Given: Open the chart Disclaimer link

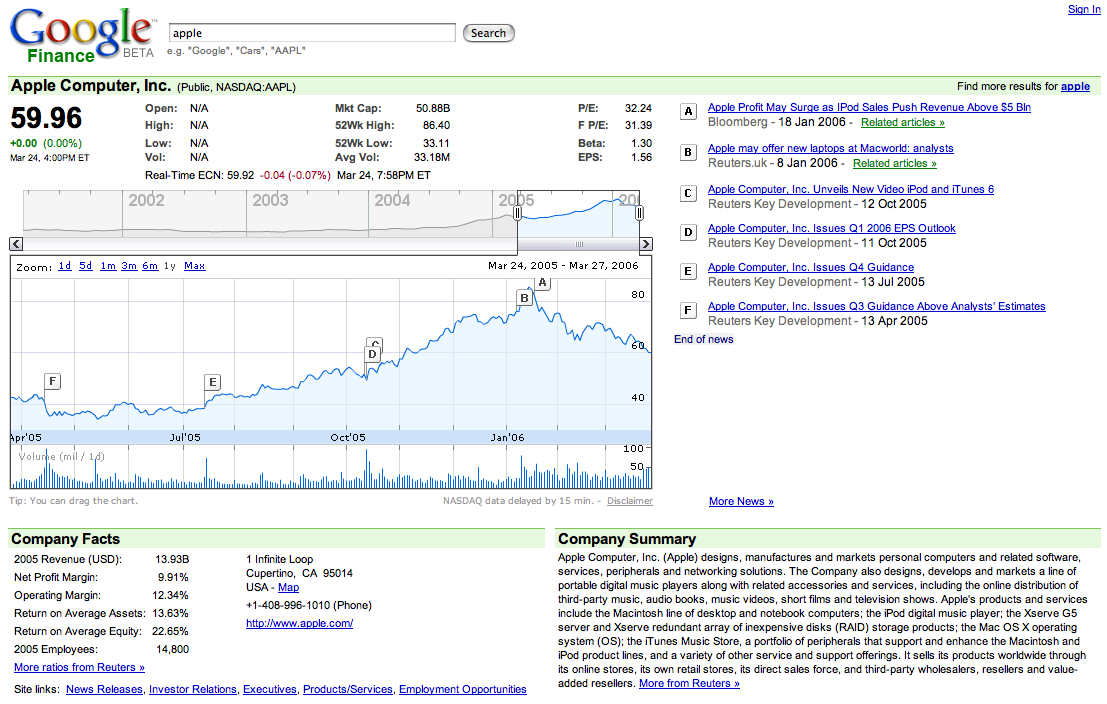Looking at the screenshot, I should click(x=630, y=501).
